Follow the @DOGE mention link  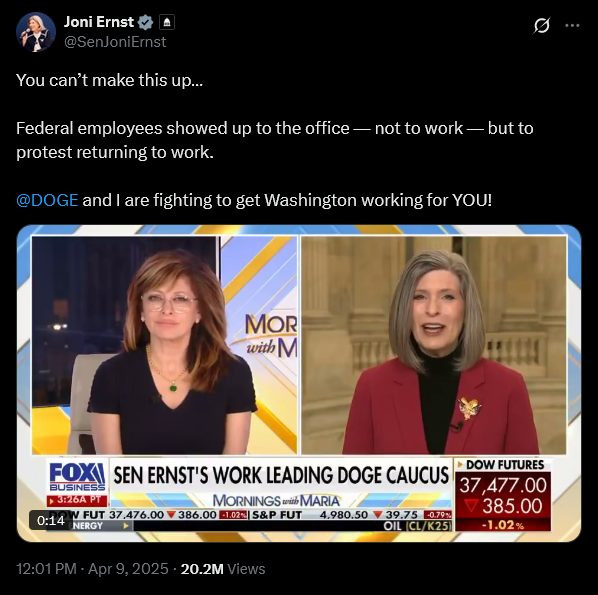47,200
